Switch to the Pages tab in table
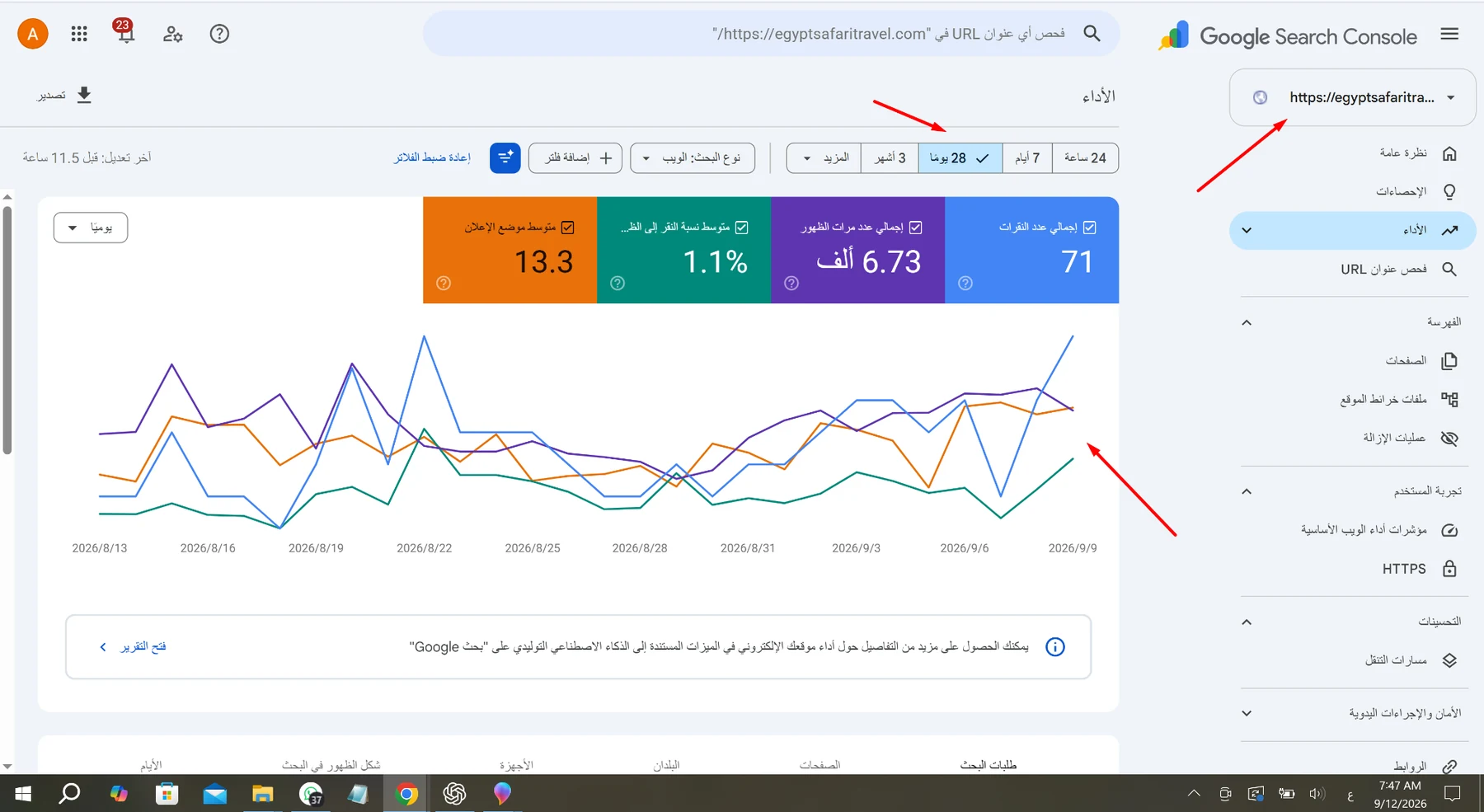 pyautogui.click(x=819, y=765)
